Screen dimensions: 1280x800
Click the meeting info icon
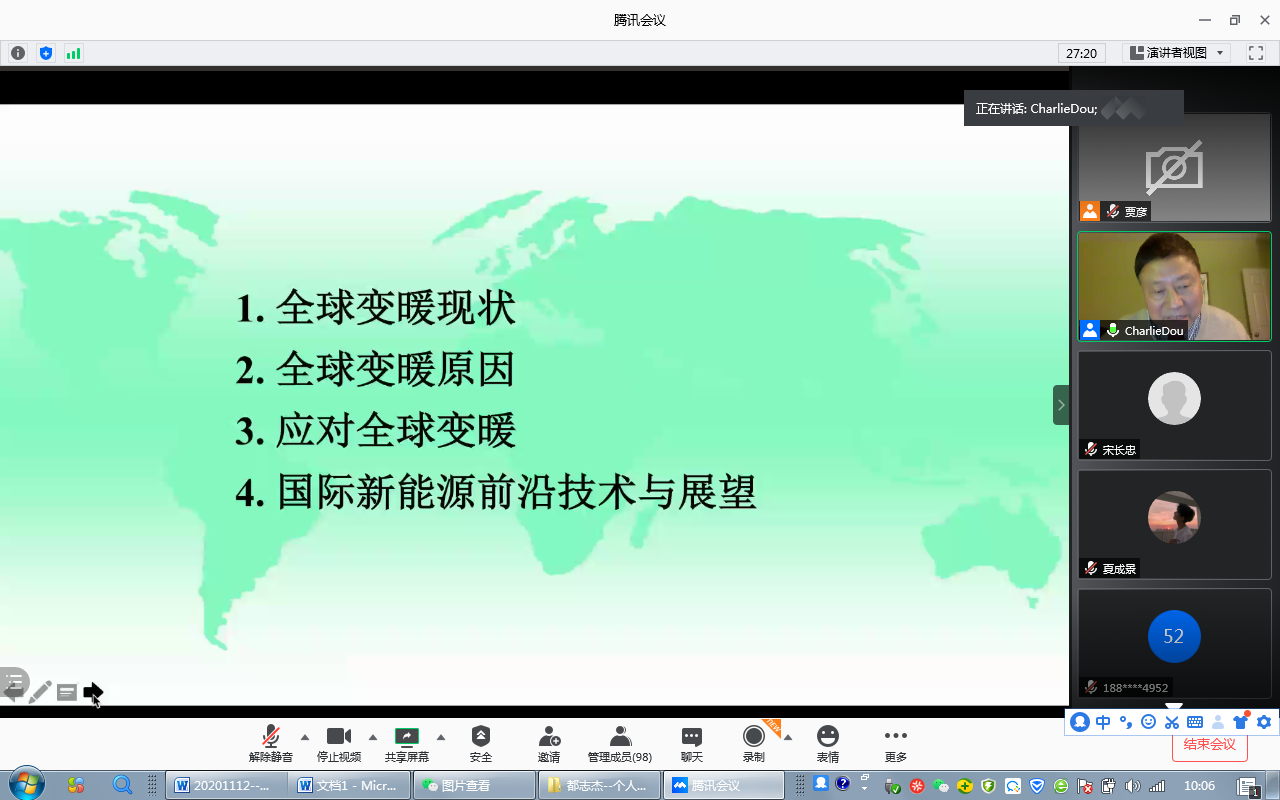coord(18,53)
